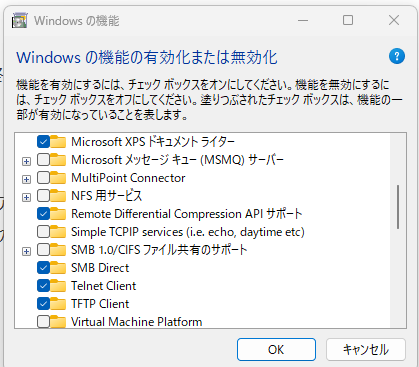Minimize the Windows の機能 window
The width and height of the screenshot is (419, 367).
pyautogui.click(x=303, y=20)
